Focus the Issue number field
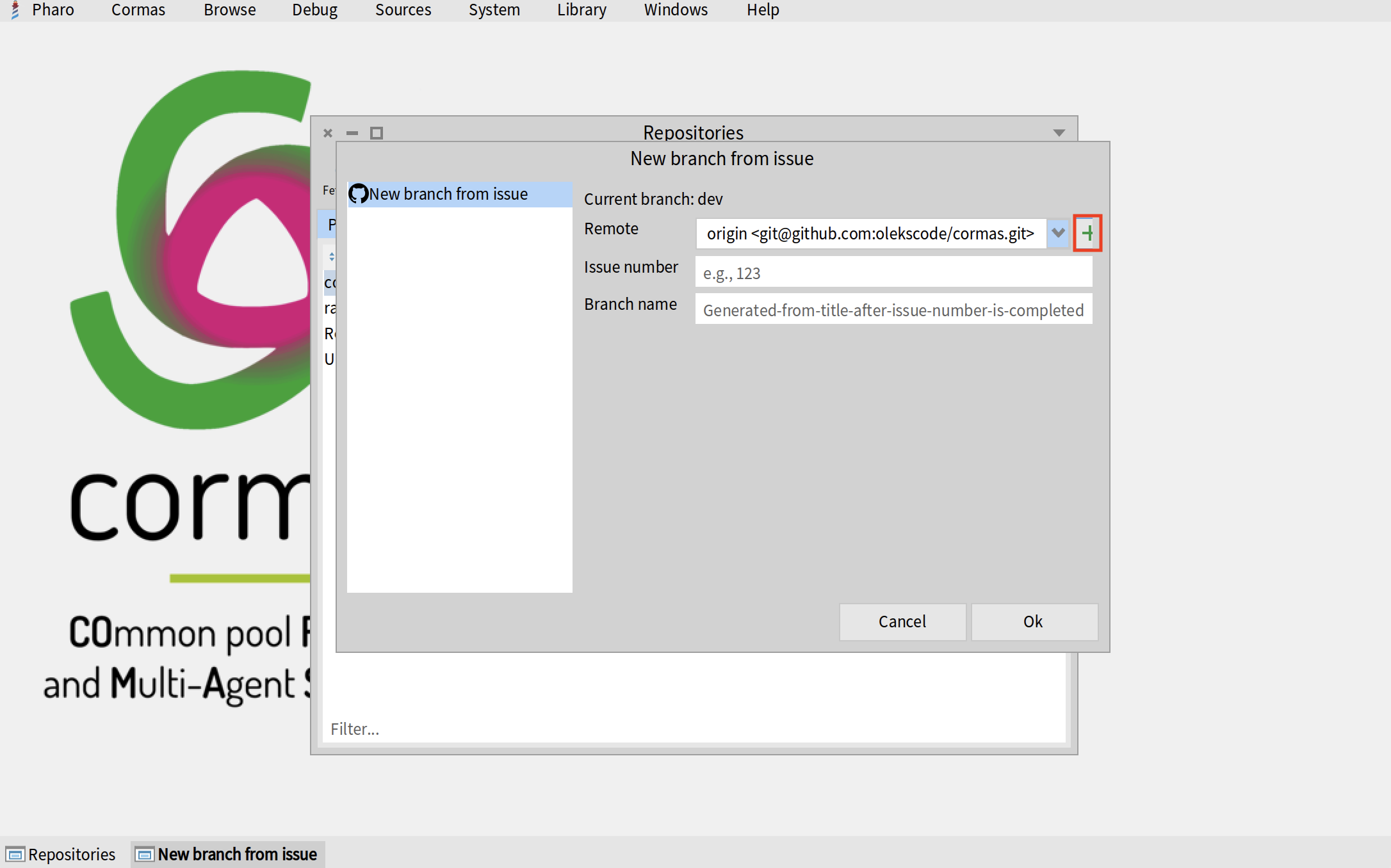This screenshot has width=1391, height=868. pos(893,273)
